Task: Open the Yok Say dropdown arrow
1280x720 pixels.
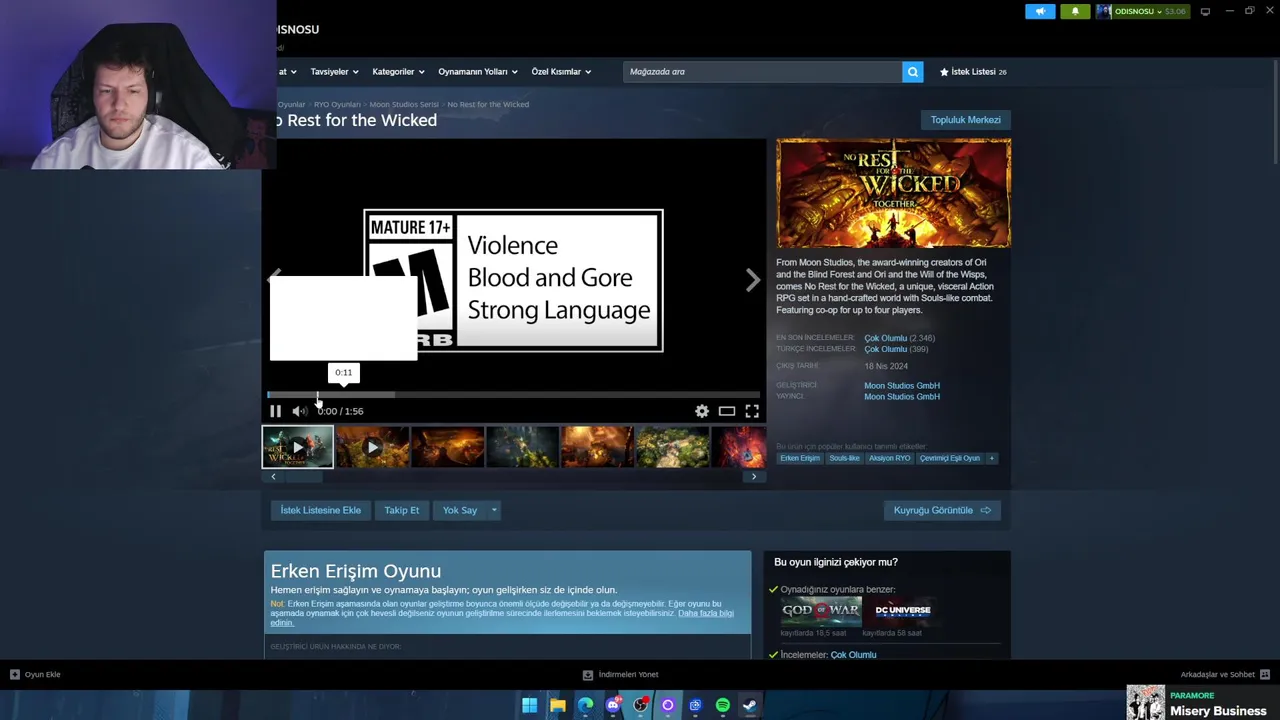Action: point(494,510)
